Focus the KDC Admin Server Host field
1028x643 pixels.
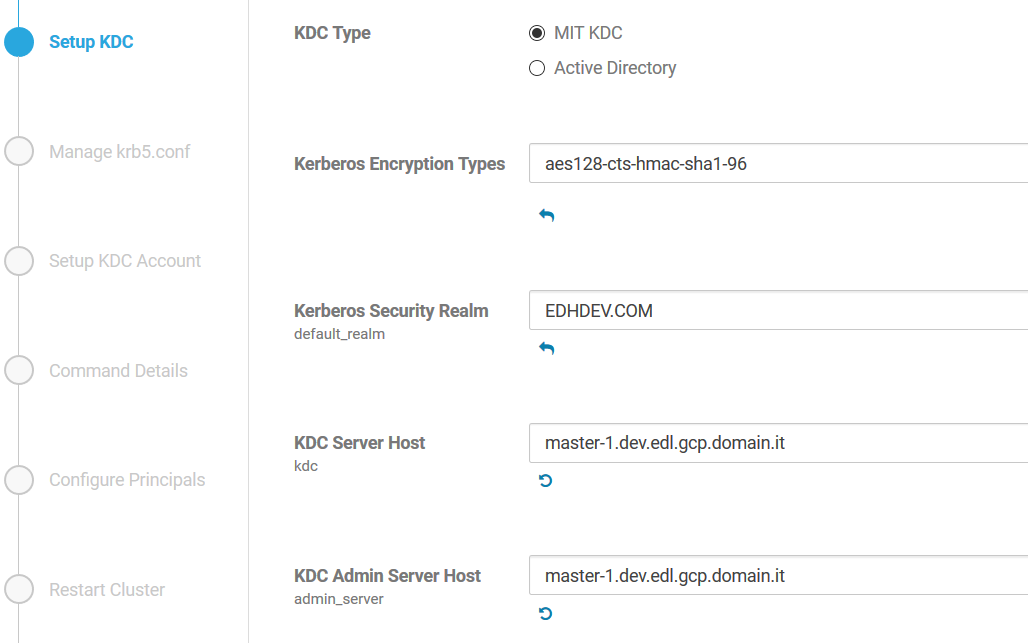coord(778,575)
